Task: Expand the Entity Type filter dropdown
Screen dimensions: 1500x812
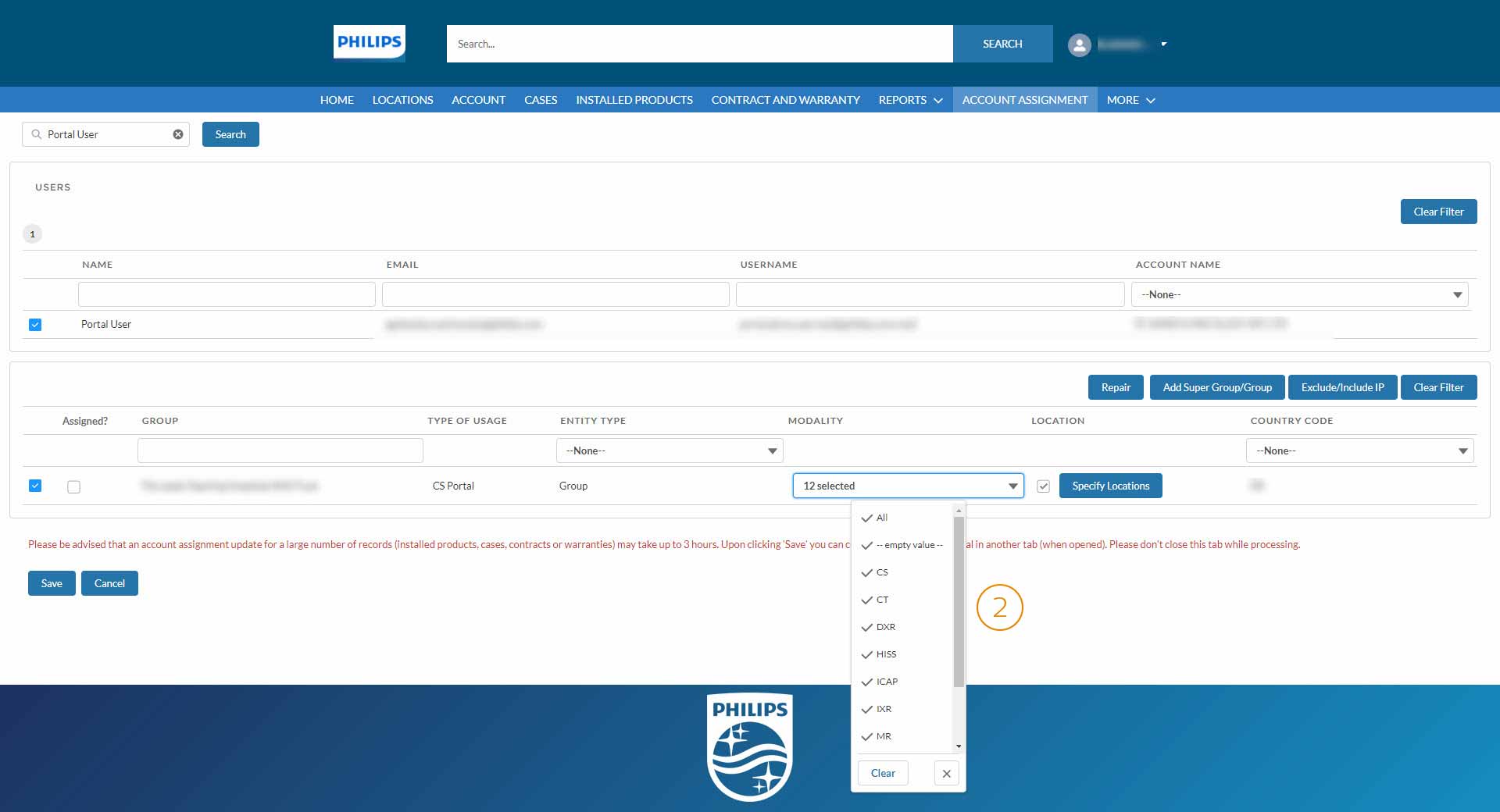Action: coord(670,451)
